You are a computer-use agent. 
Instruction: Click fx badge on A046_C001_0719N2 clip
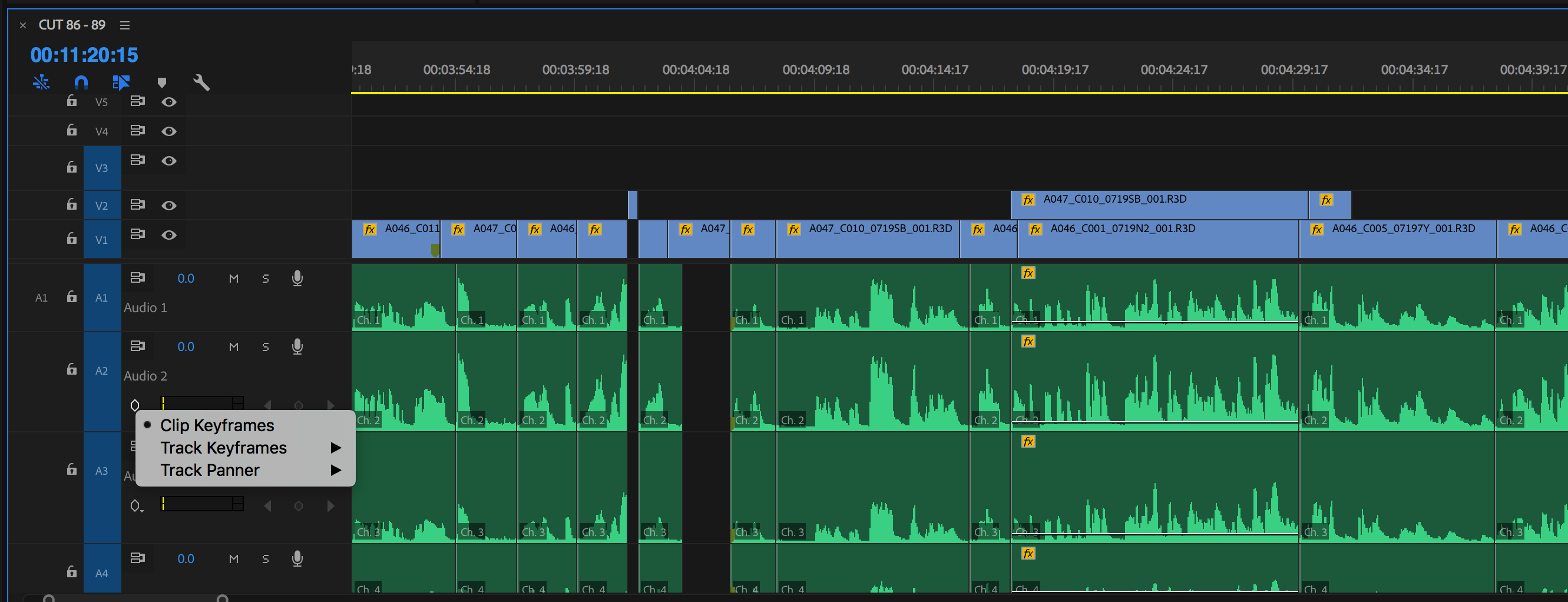[x=1035, y=229]
